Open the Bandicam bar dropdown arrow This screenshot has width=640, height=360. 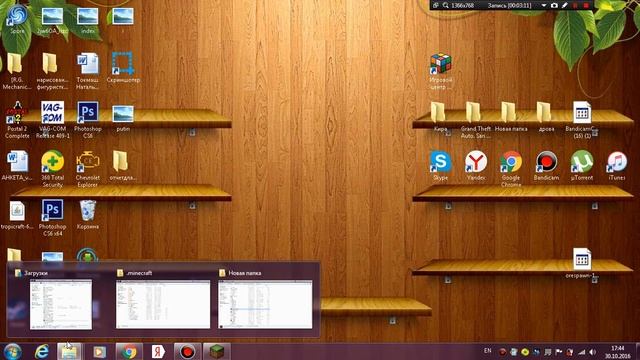[544, 5]
